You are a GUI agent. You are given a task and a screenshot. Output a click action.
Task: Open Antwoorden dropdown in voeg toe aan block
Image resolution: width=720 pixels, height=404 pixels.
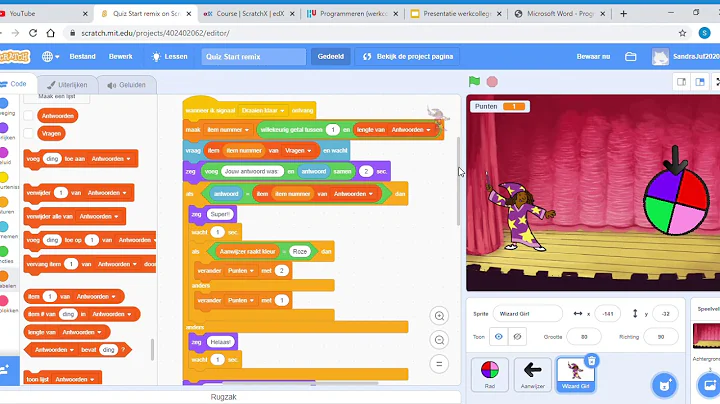111,159
